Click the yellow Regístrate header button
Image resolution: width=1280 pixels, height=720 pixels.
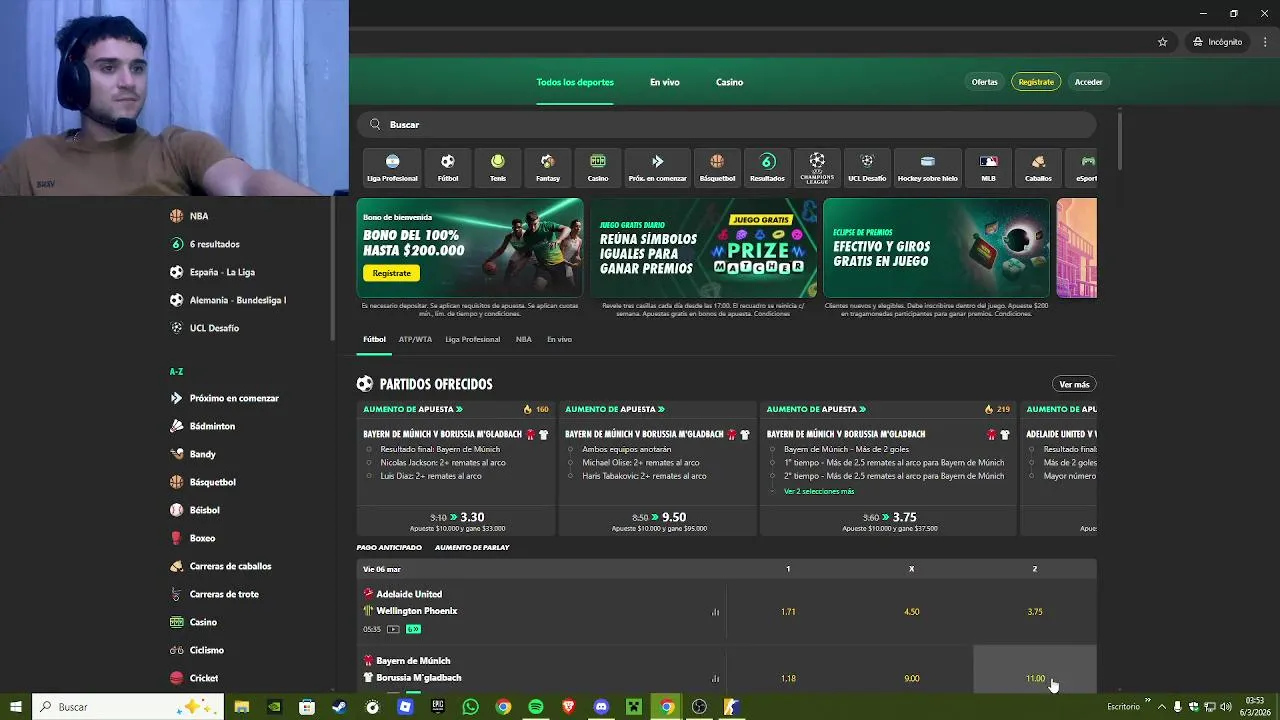(1036, 82)
